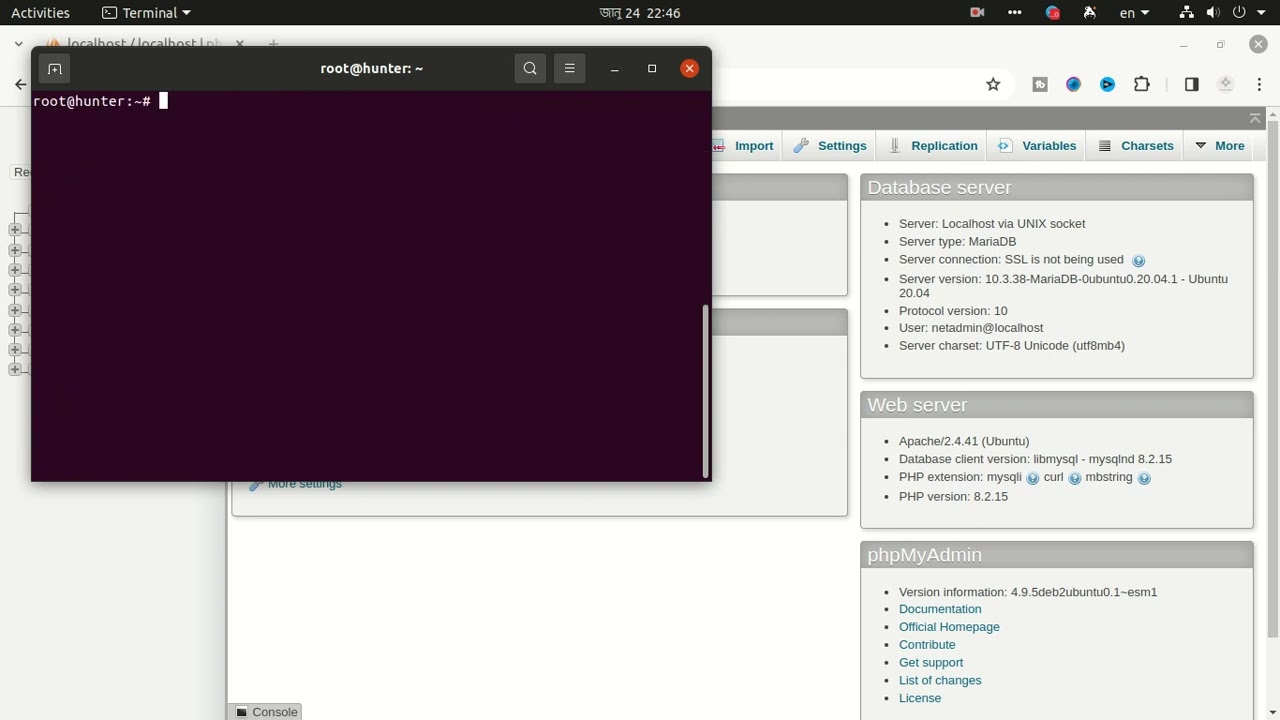The width and height of the screenshot is (1280, 720).
Task: Click the Variables tab icon
Action: pos(1005,146)
